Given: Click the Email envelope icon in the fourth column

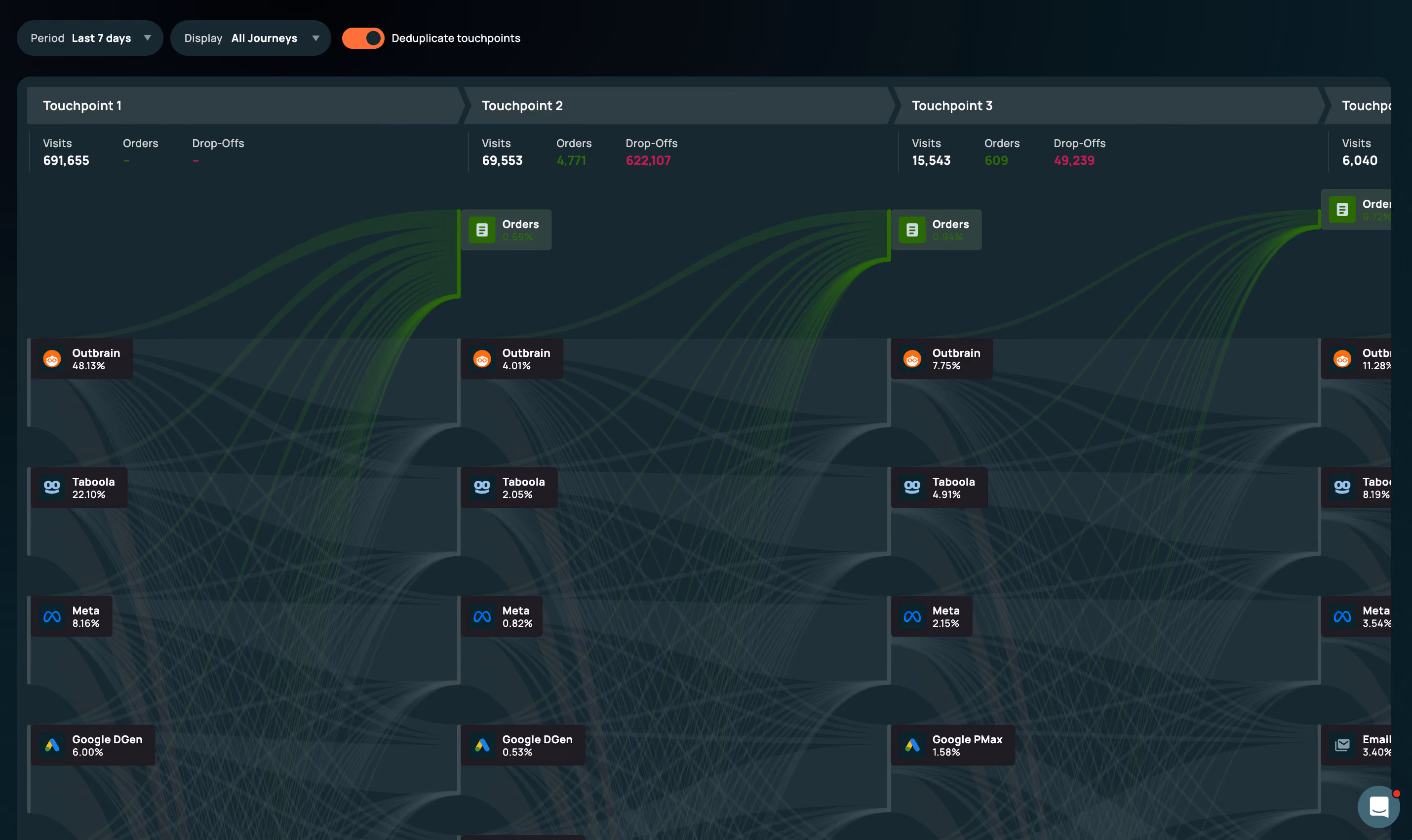Looking at the screenshot, I should coord(1342,745).
